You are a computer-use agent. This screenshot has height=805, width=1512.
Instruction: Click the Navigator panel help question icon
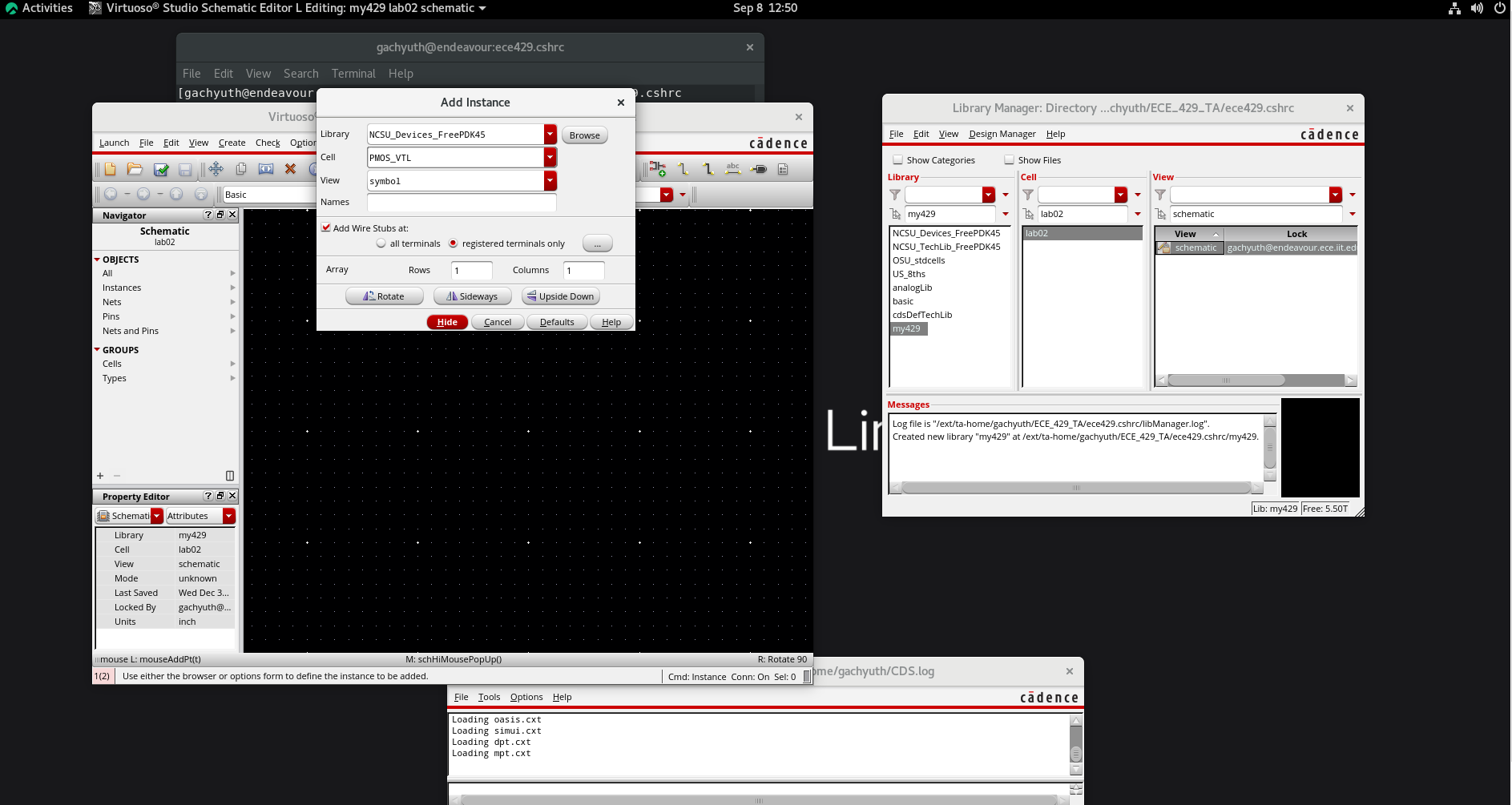point(208,215)
